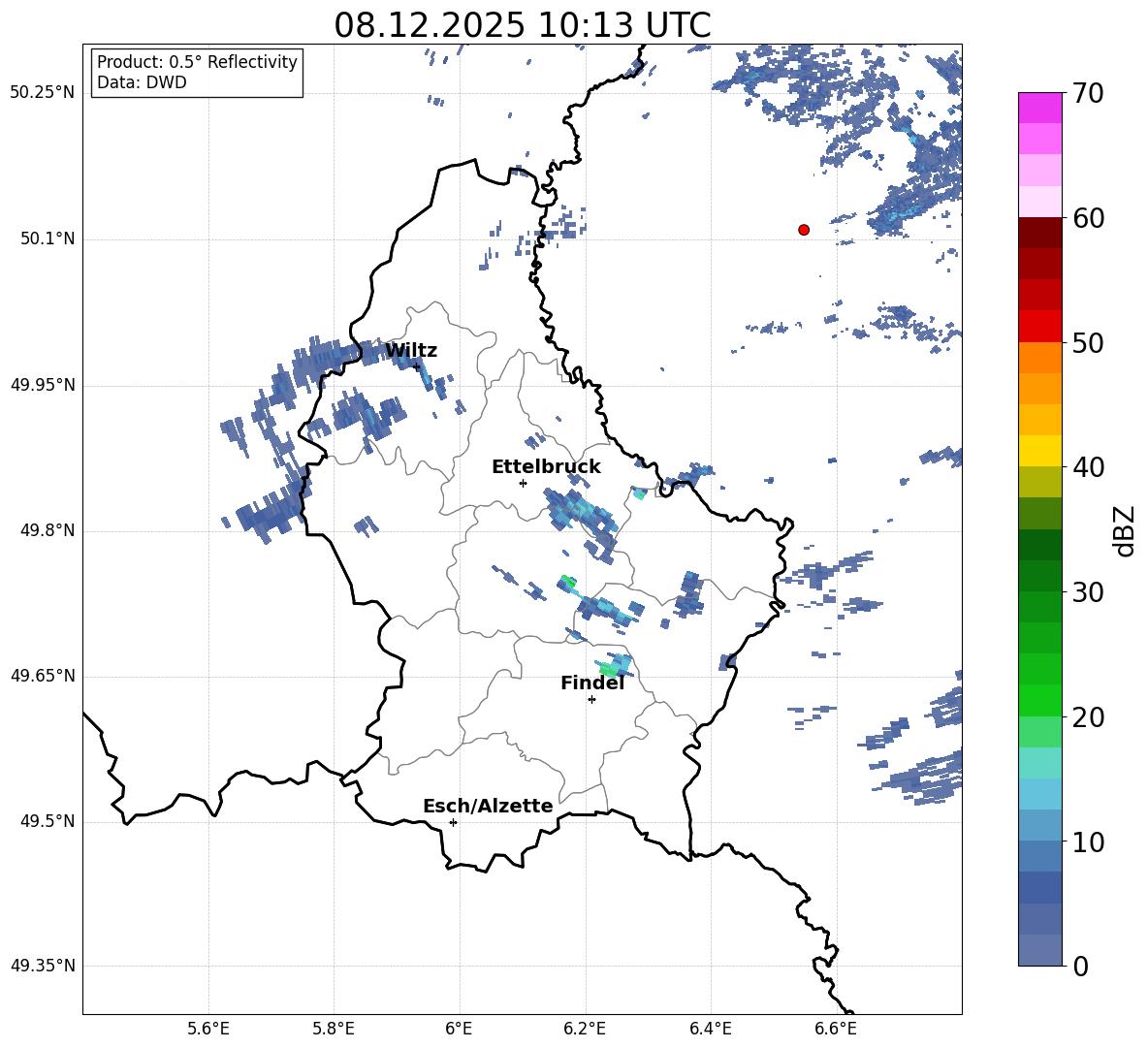1148x1048 pixels.
Task: Click the 70 tick label on colorbar
Action: [1088, 93]
